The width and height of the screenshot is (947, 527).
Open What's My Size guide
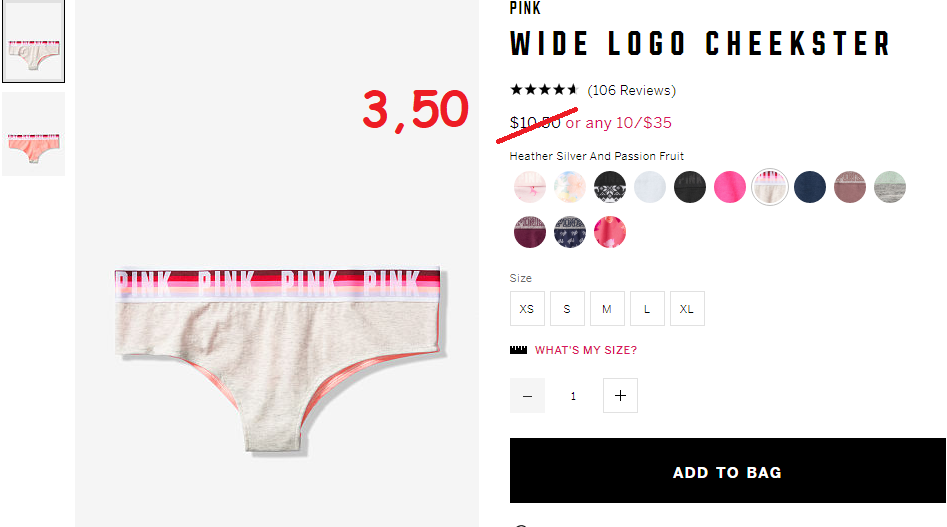click(586, 350)
